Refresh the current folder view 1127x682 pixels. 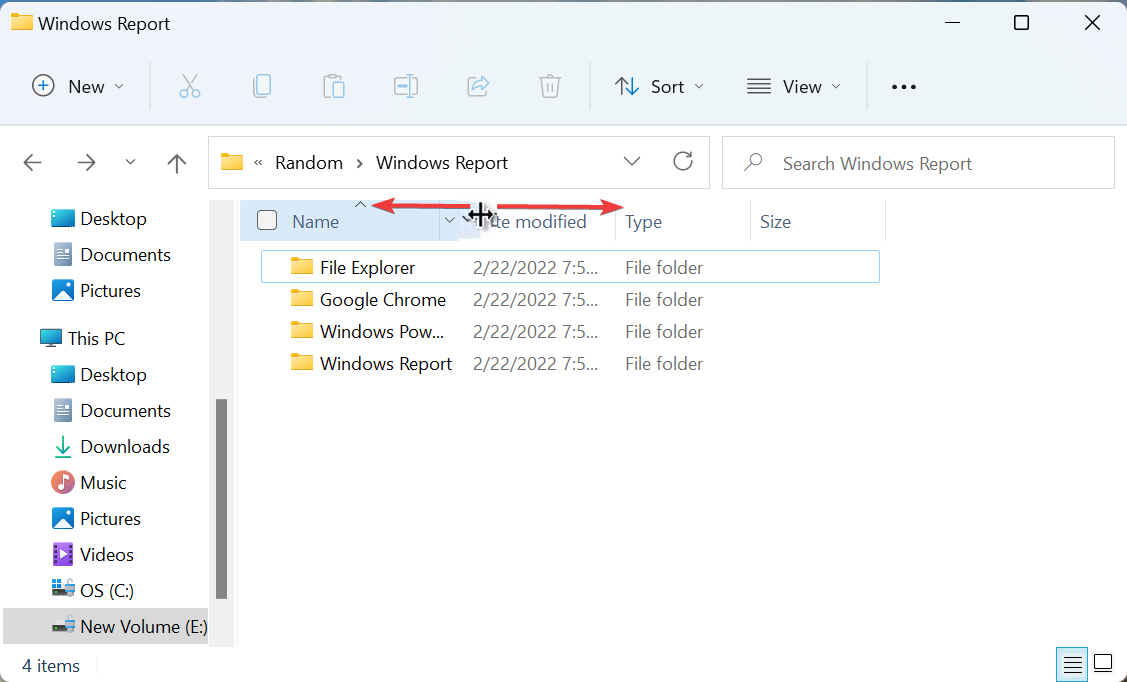(683, 161)
